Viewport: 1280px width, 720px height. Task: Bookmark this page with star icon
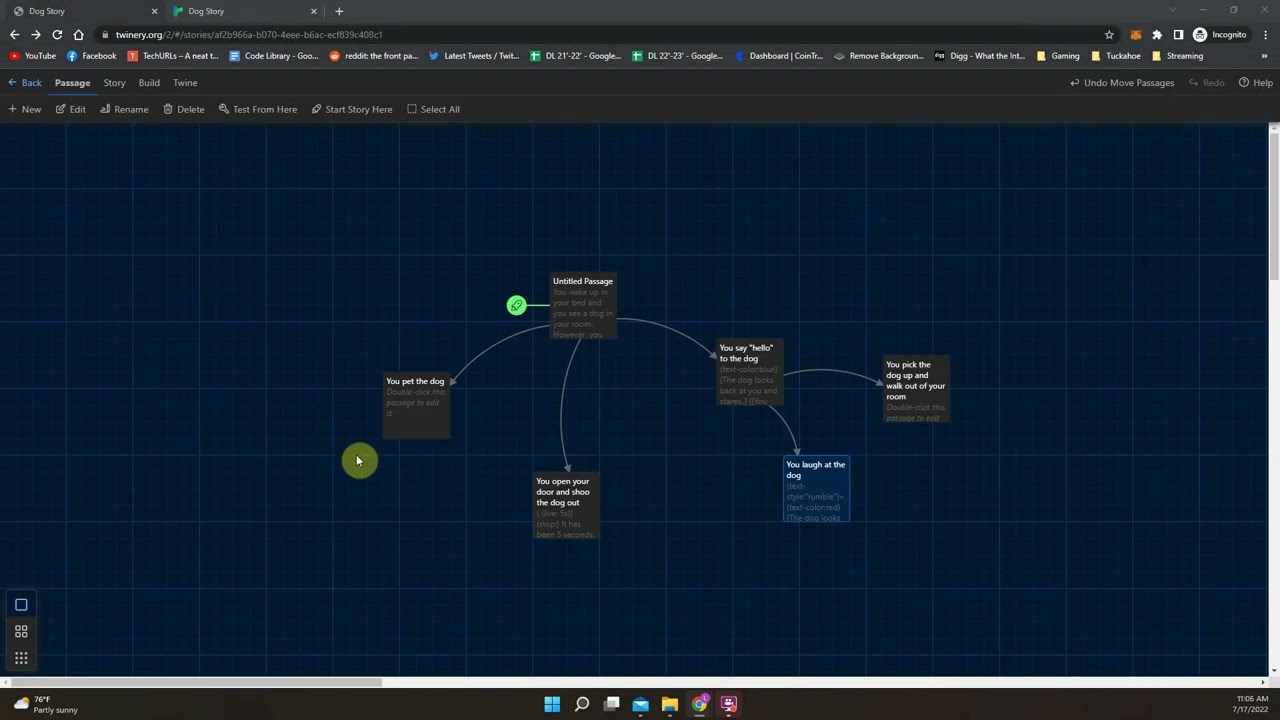pyautogui.click(x=1109, y=34)
